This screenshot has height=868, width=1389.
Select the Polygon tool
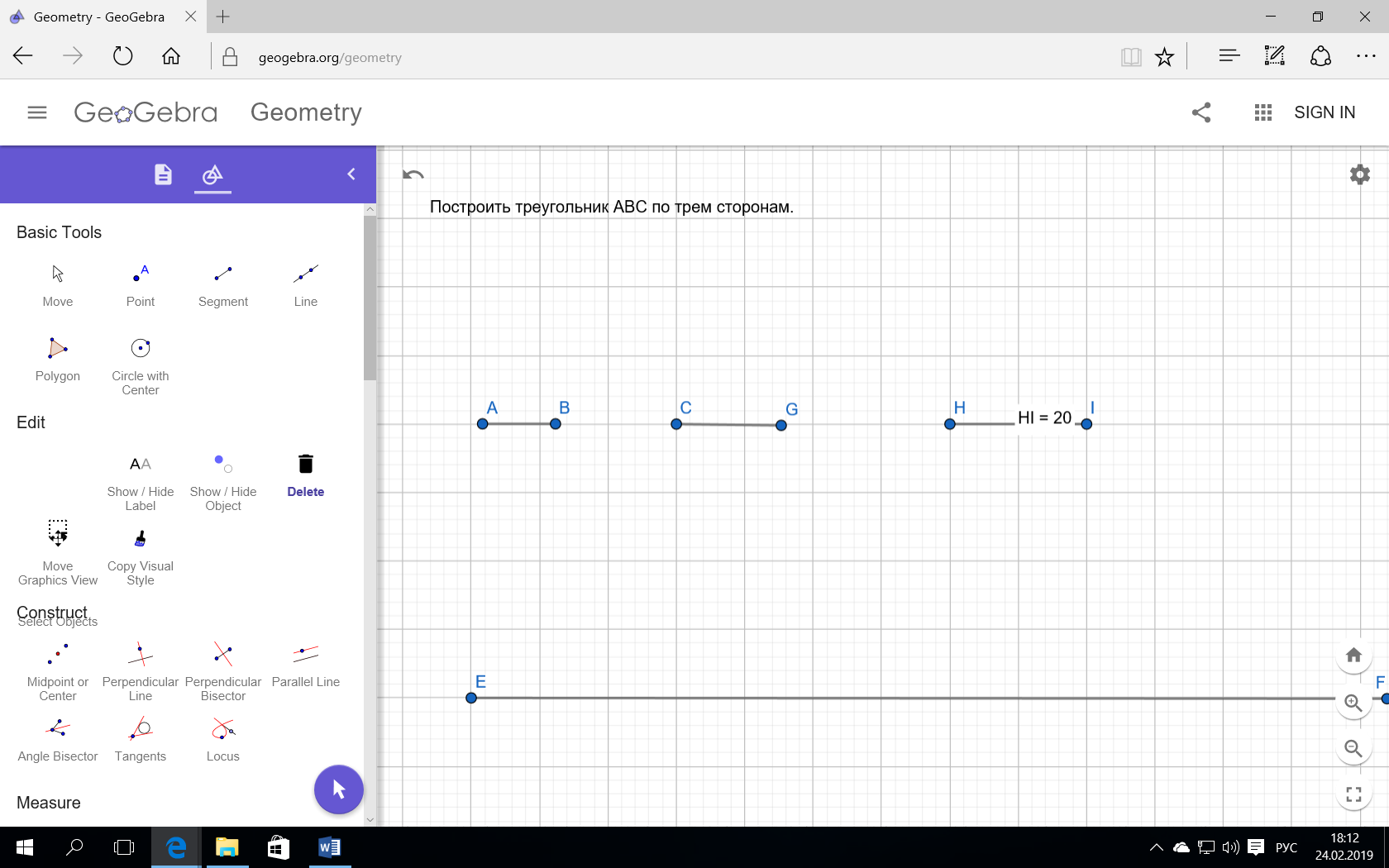pos(58,360)
